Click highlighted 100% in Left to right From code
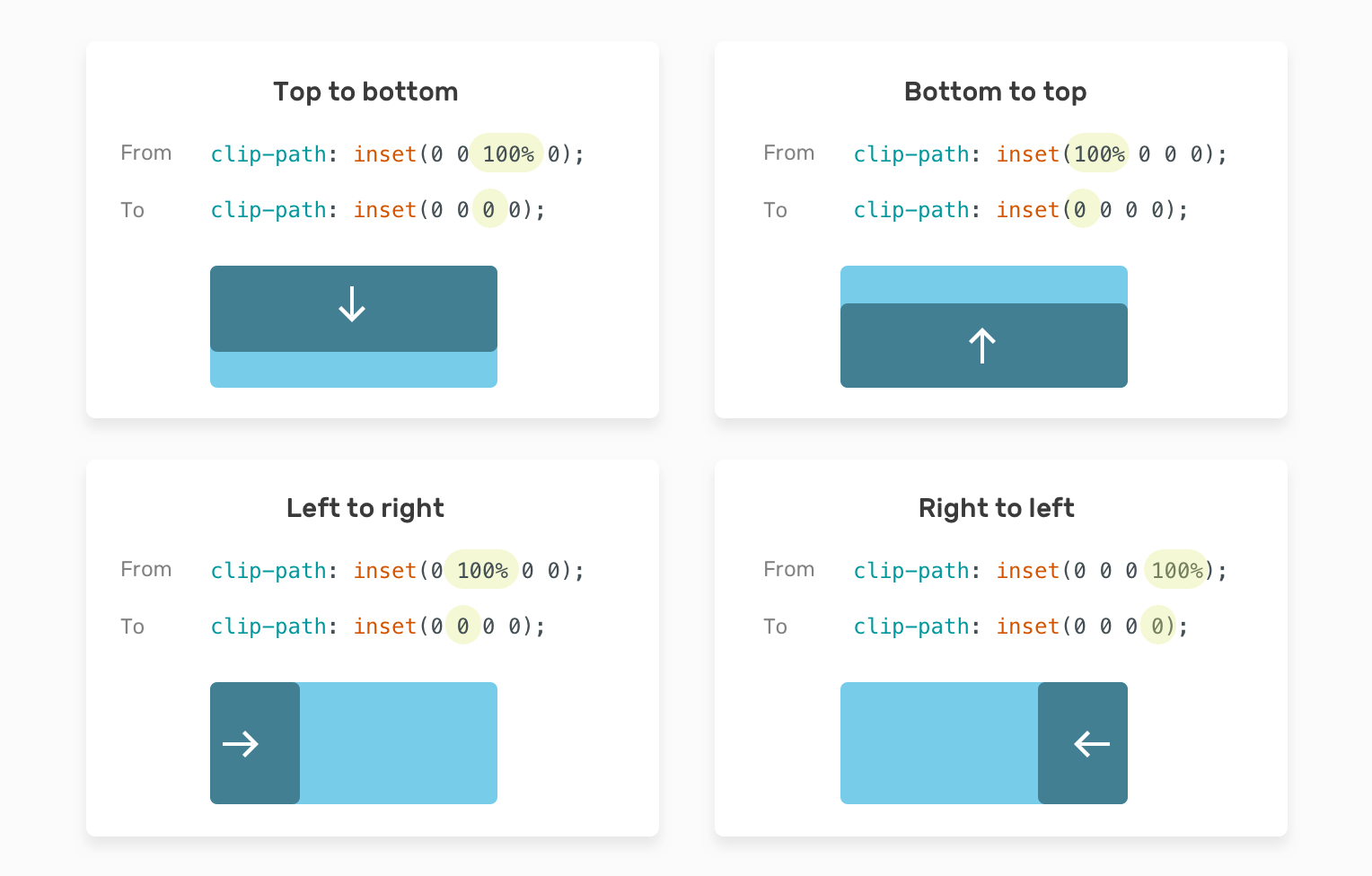This screenshot has height=876, width=1372. click(x=482, y=571)
